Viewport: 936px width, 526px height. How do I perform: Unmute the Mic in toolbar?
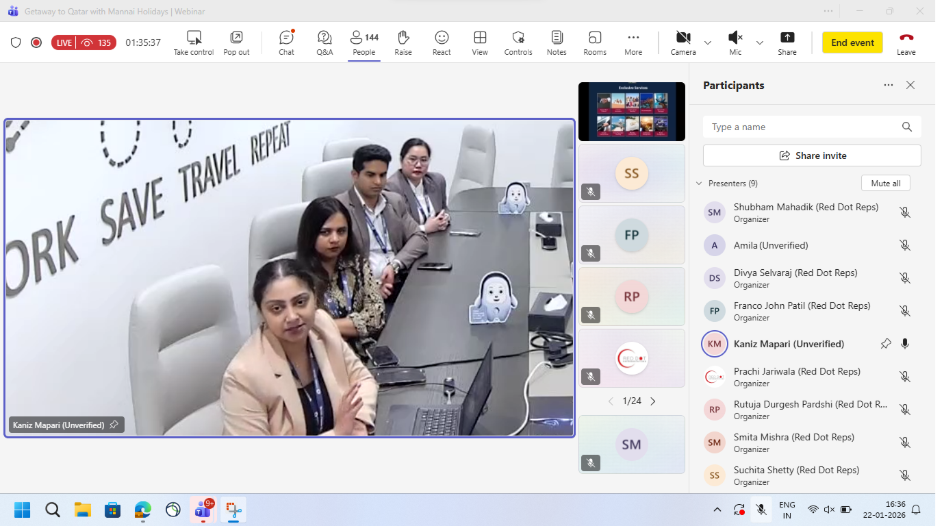(735, 42)
